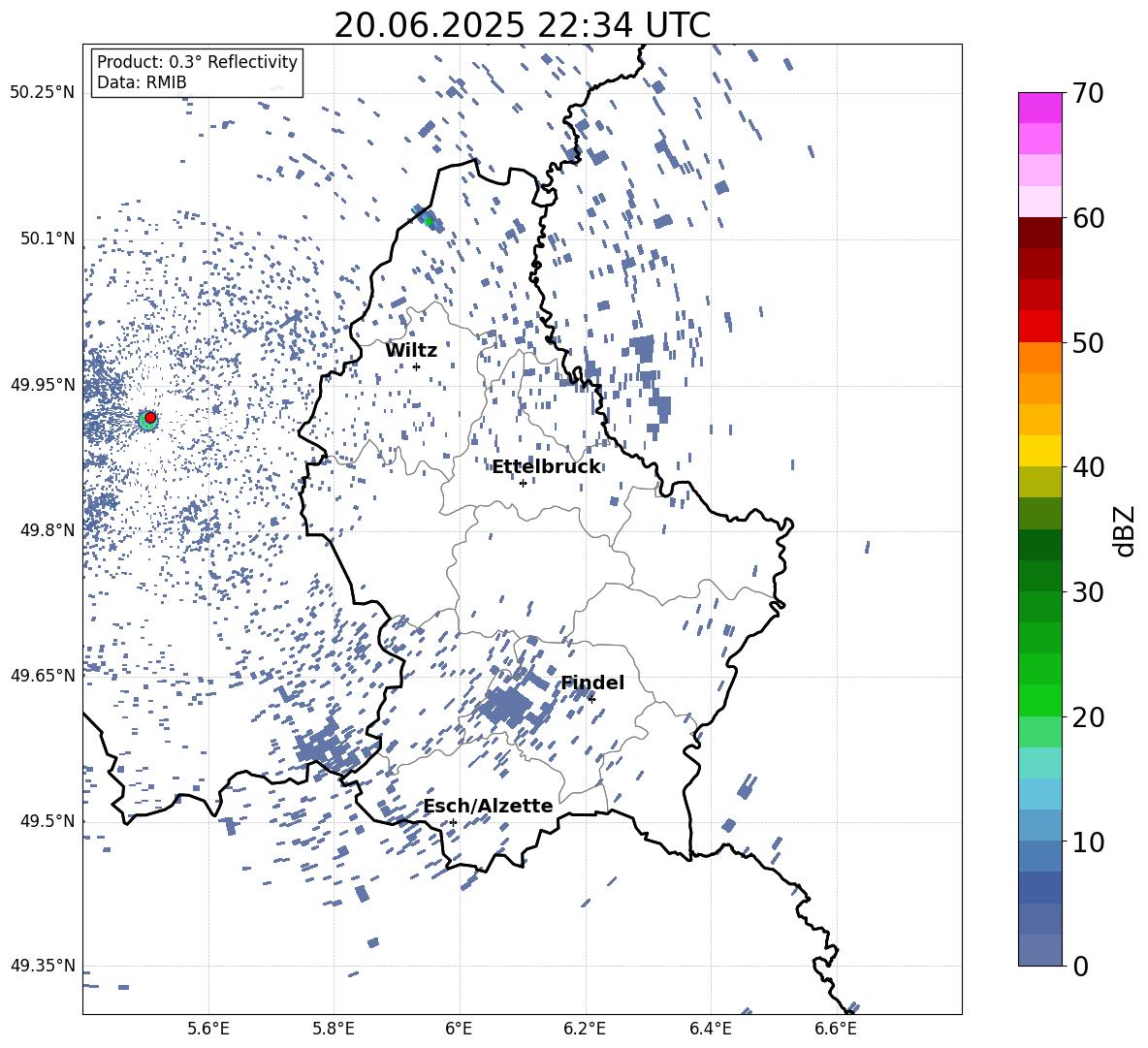The height and width of the screenshot is (1048, 1148).
Task: Click the magenta top colorbar segment
Action: [x=1039, y=108]
